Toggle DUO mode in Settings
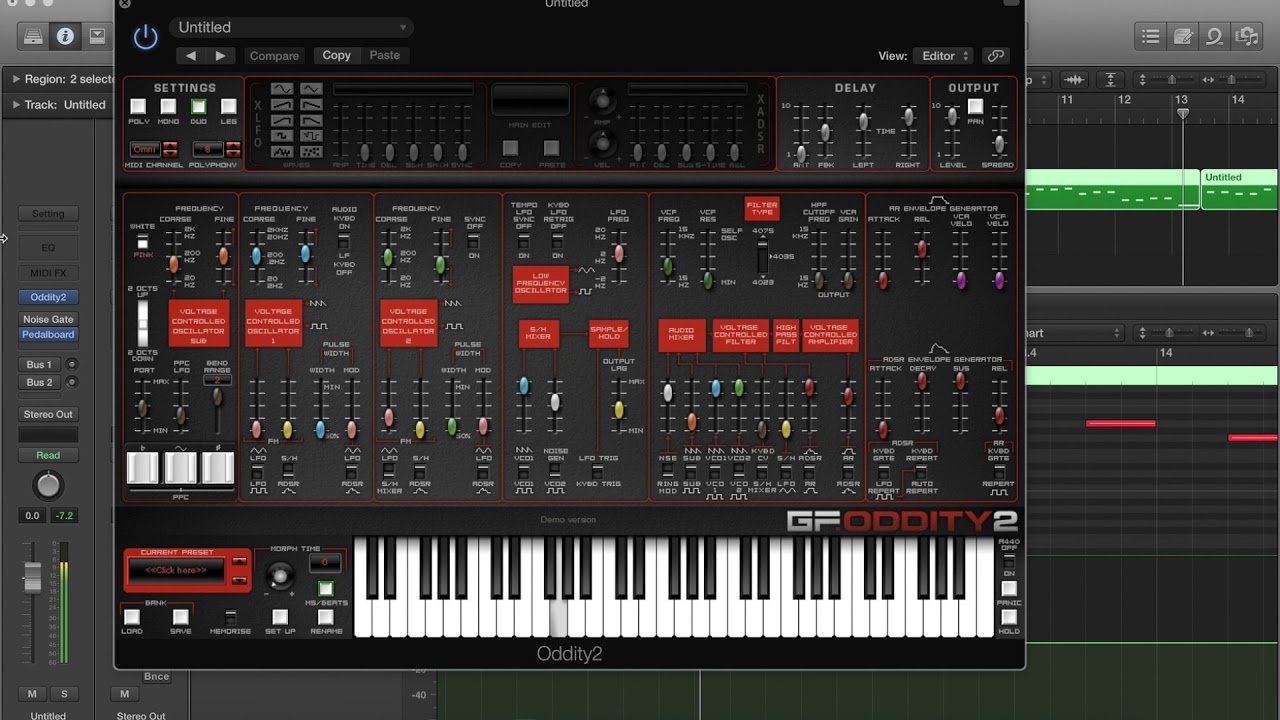Screen dimensions: 1280x720 tap(198, 106)
